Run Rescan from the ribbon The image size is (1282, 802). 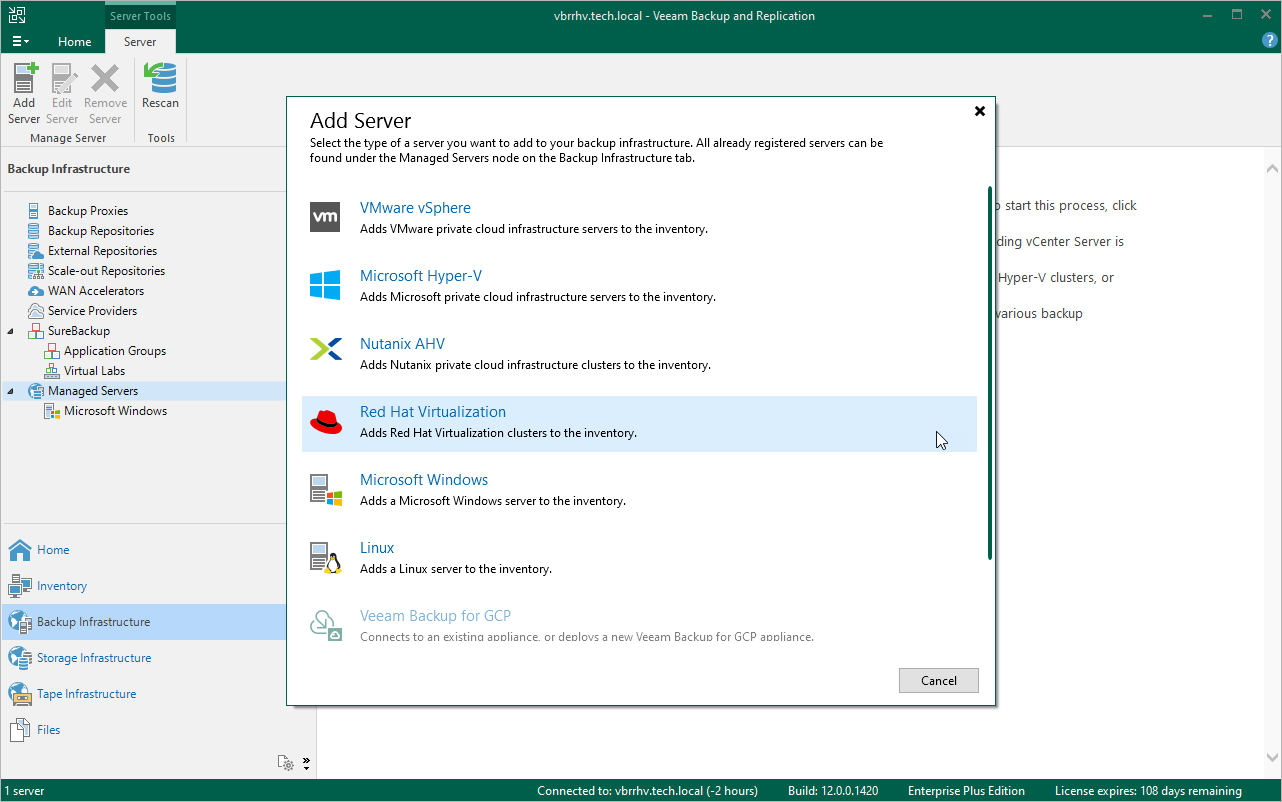(x=160, y=86)
